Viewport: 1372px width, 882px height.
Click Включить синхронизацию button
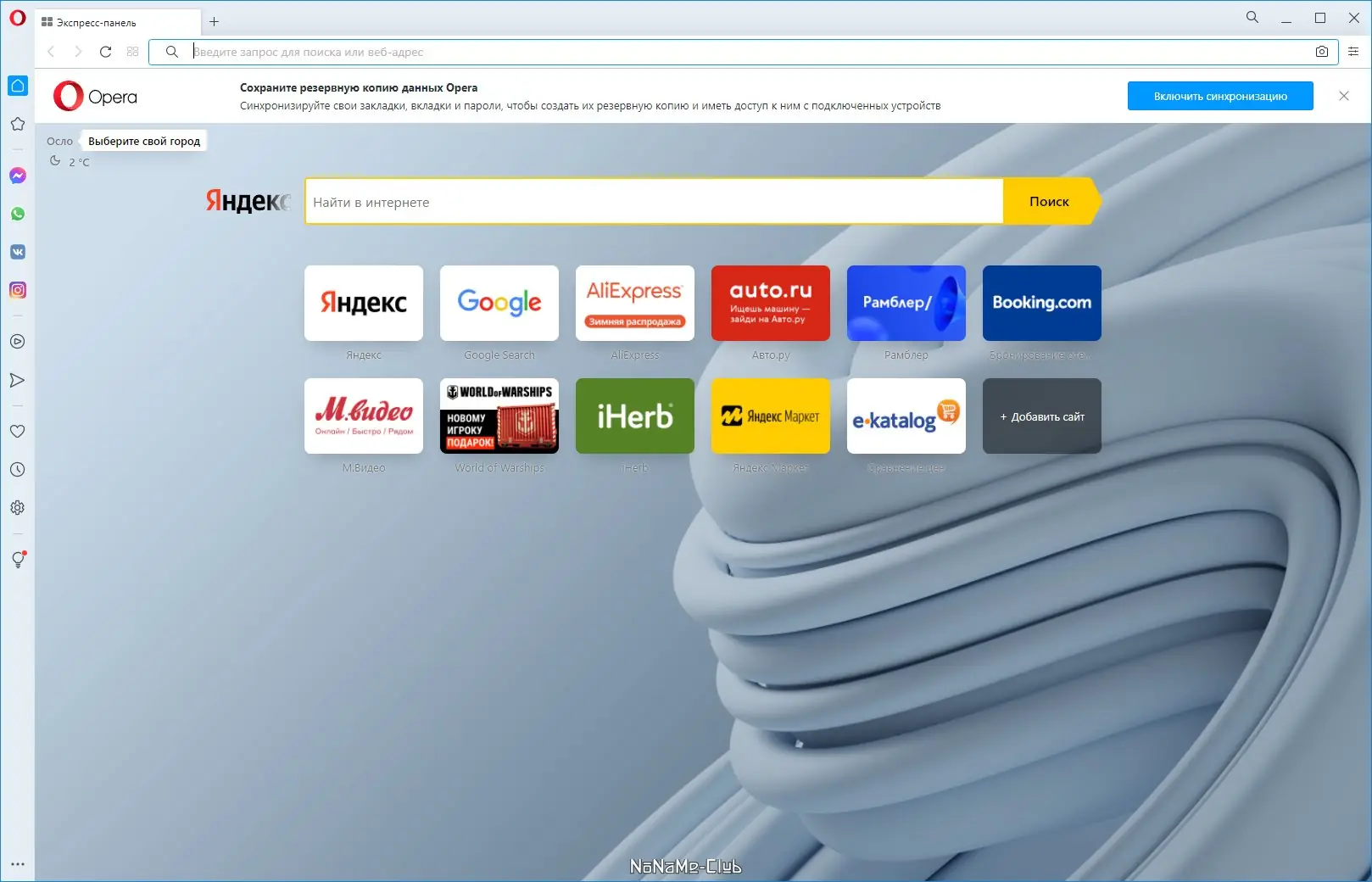1220,96
